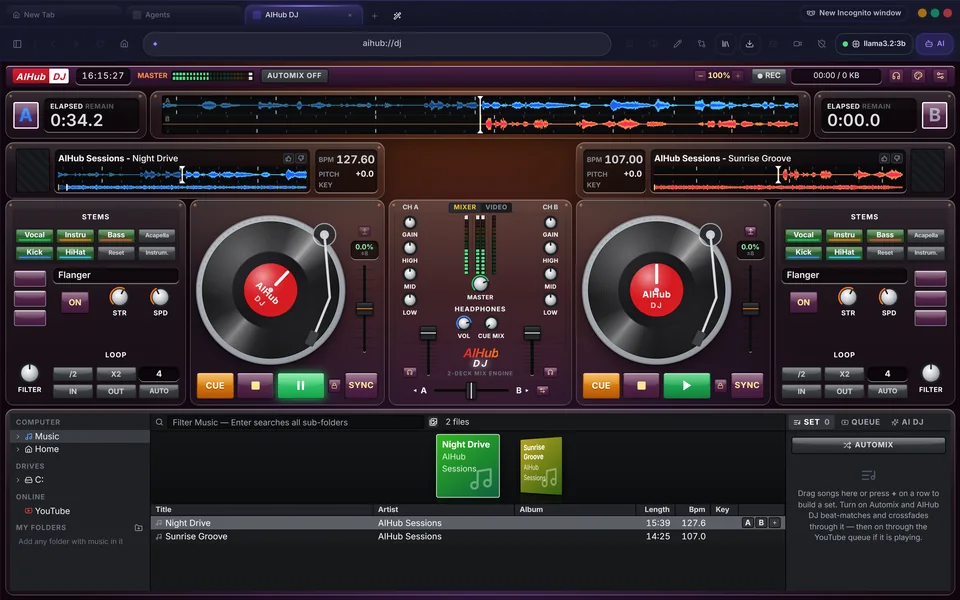960x600 pixels.
Task: Expand the Home folder in the tree
Action: [x=18, y=449]
